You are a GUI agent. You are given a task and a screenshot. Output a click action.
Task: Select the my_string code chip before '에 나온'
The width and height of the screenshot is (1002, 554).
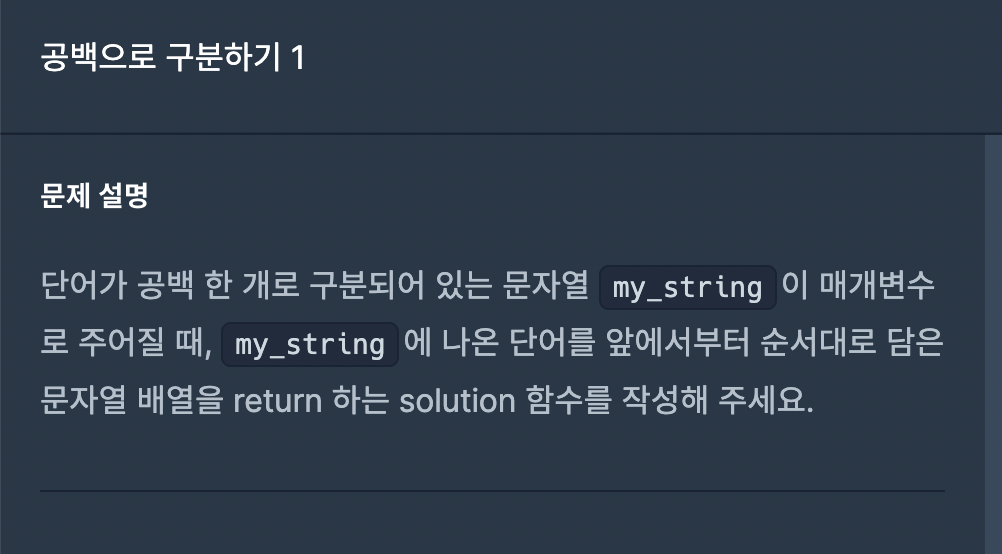[x=310, y=344]
